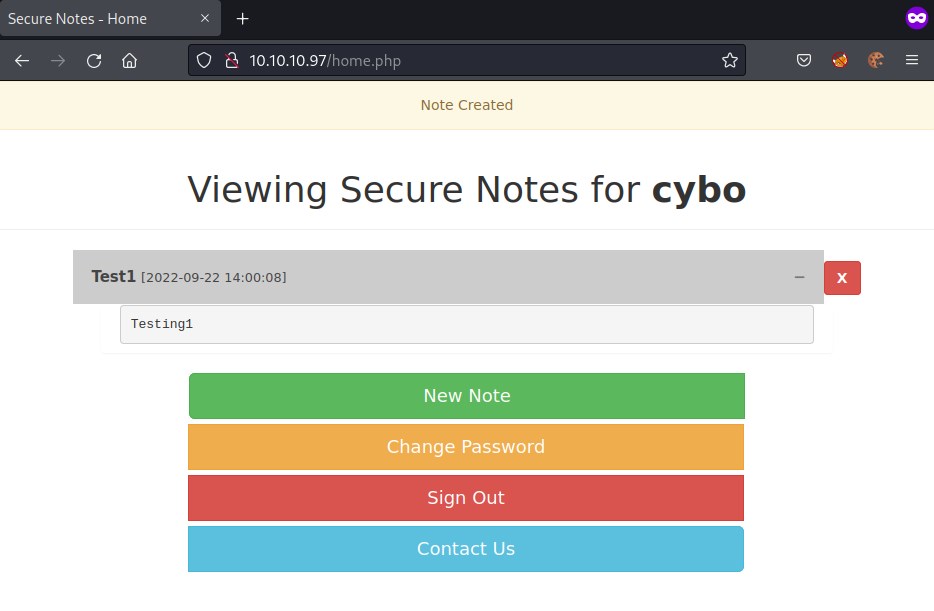Viewport: 934px width, 611px height.
Task: Close the Secure Notes - Home tab
Action: (205, 19)
